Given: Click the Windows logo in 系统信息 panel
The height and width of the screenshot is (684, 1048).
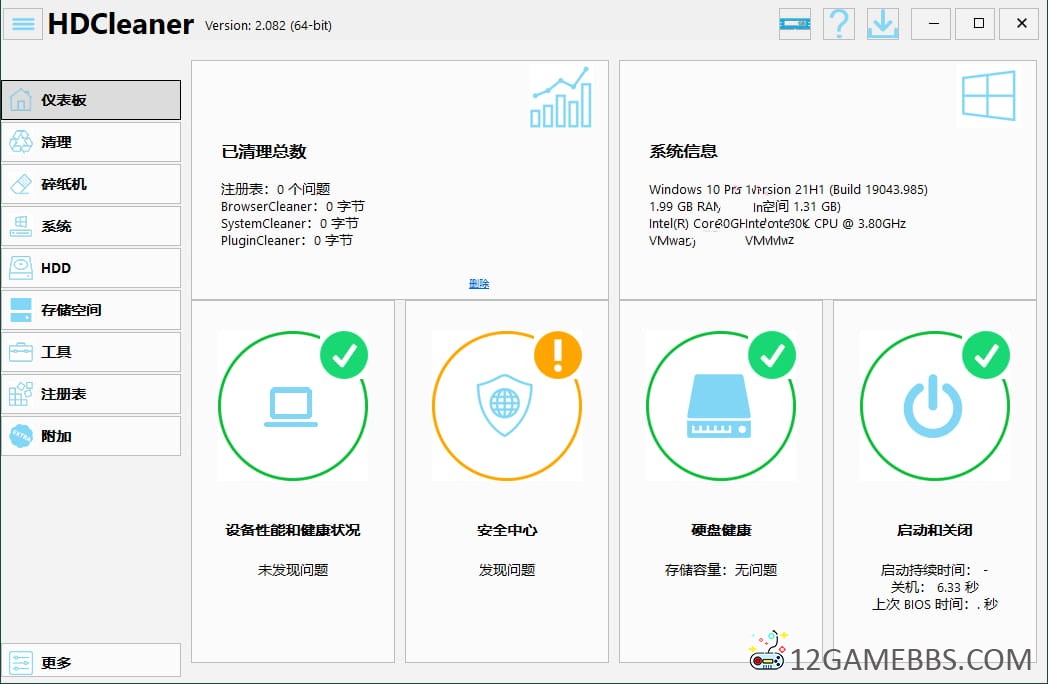Looking at the screenshot, I should (988, 96).
